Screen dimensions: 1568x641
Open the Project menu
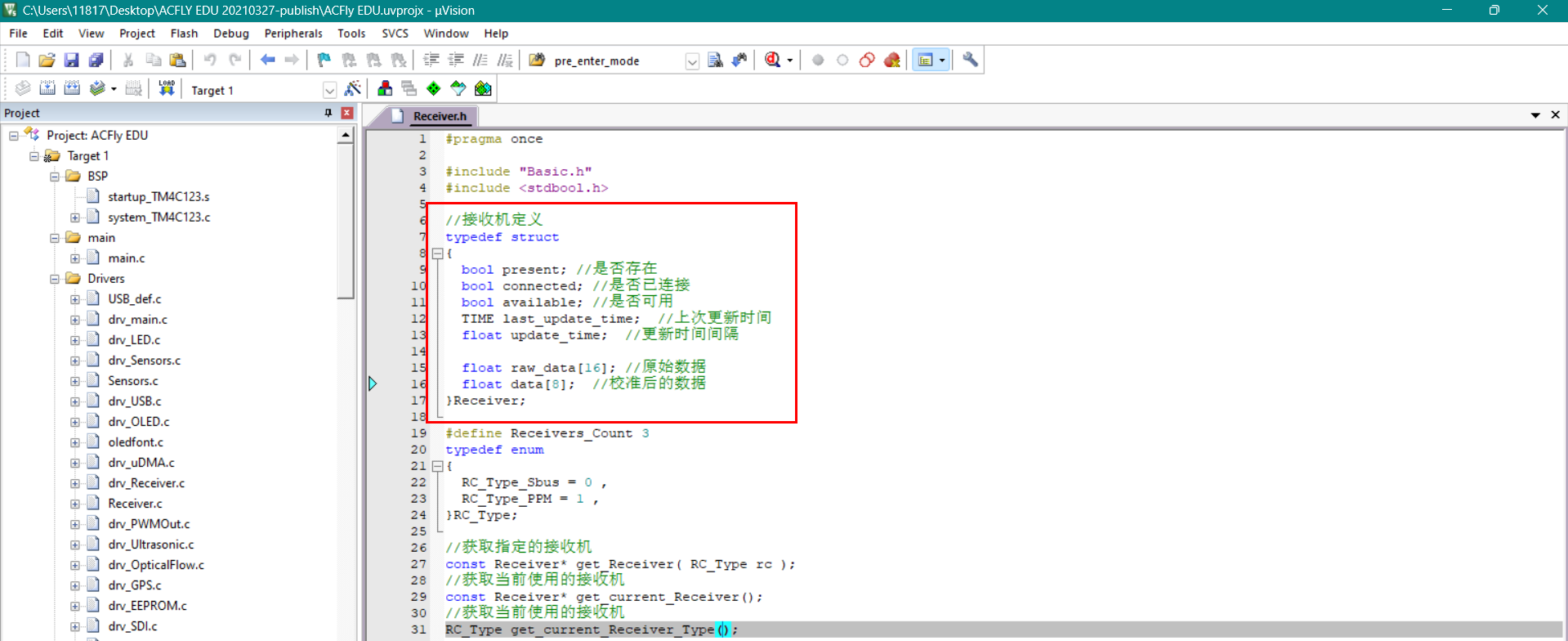tap(136, 34)
